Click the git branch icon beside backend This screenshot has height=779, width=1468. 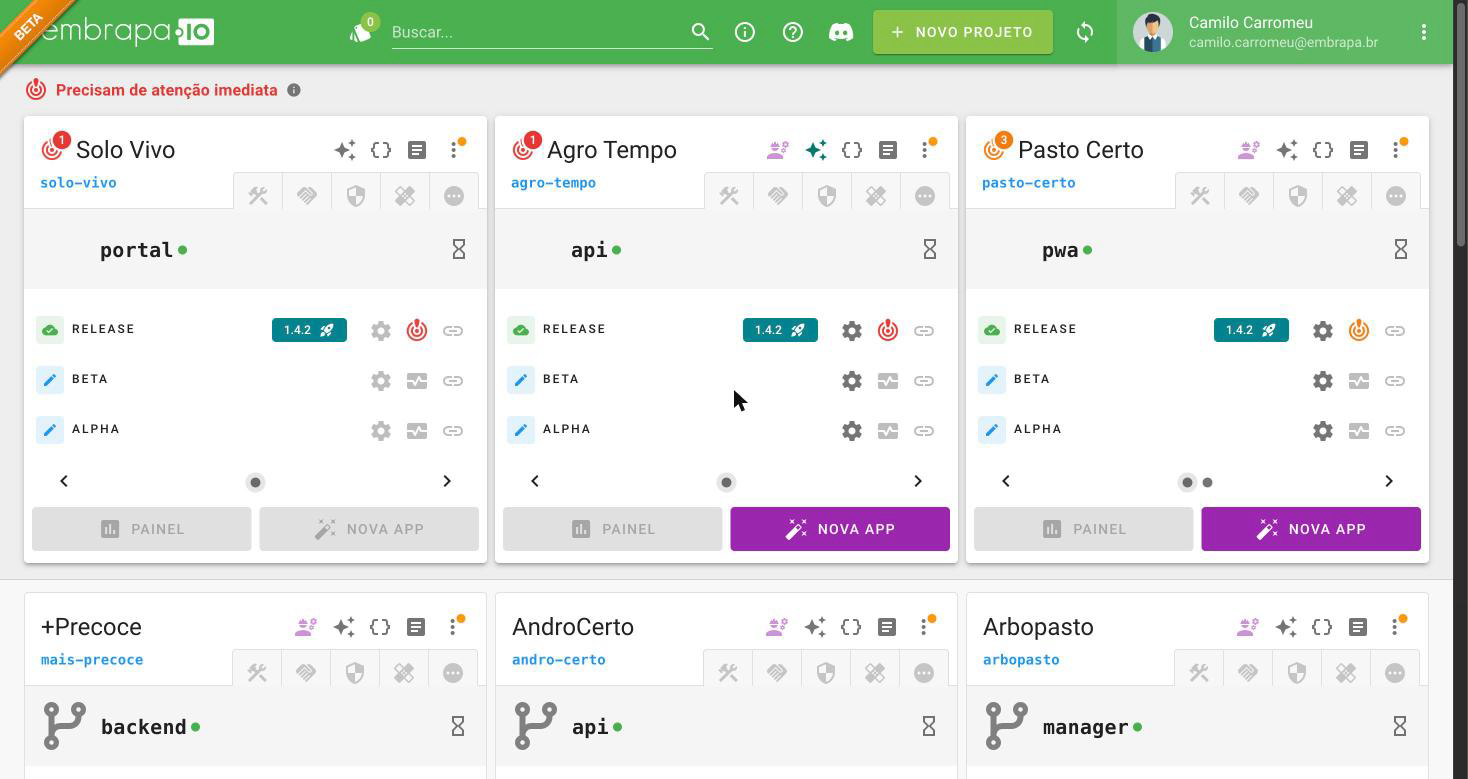[65, 726]
